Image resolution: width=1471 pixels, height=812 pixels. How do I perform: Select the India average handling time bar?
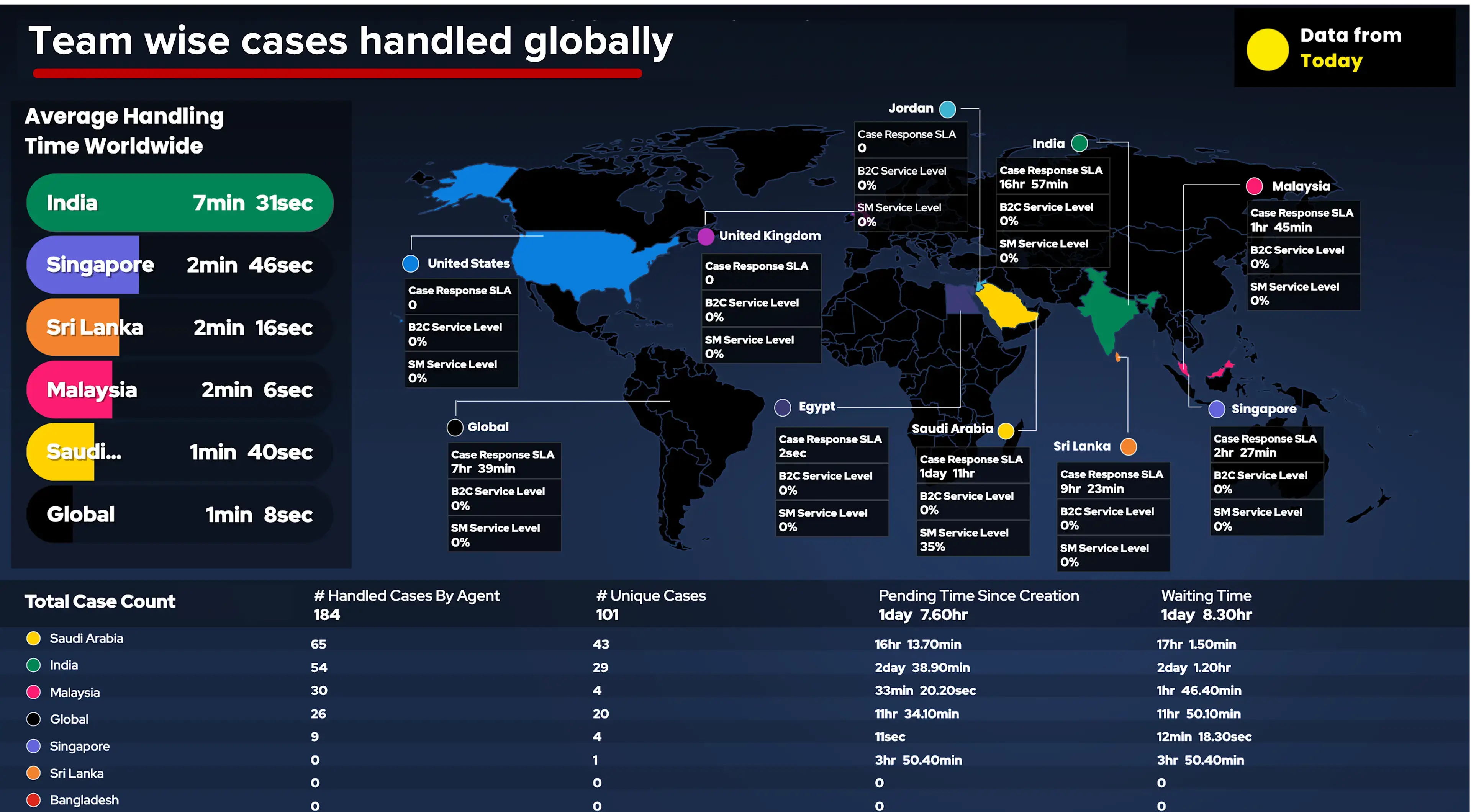[x=179, y=203]
